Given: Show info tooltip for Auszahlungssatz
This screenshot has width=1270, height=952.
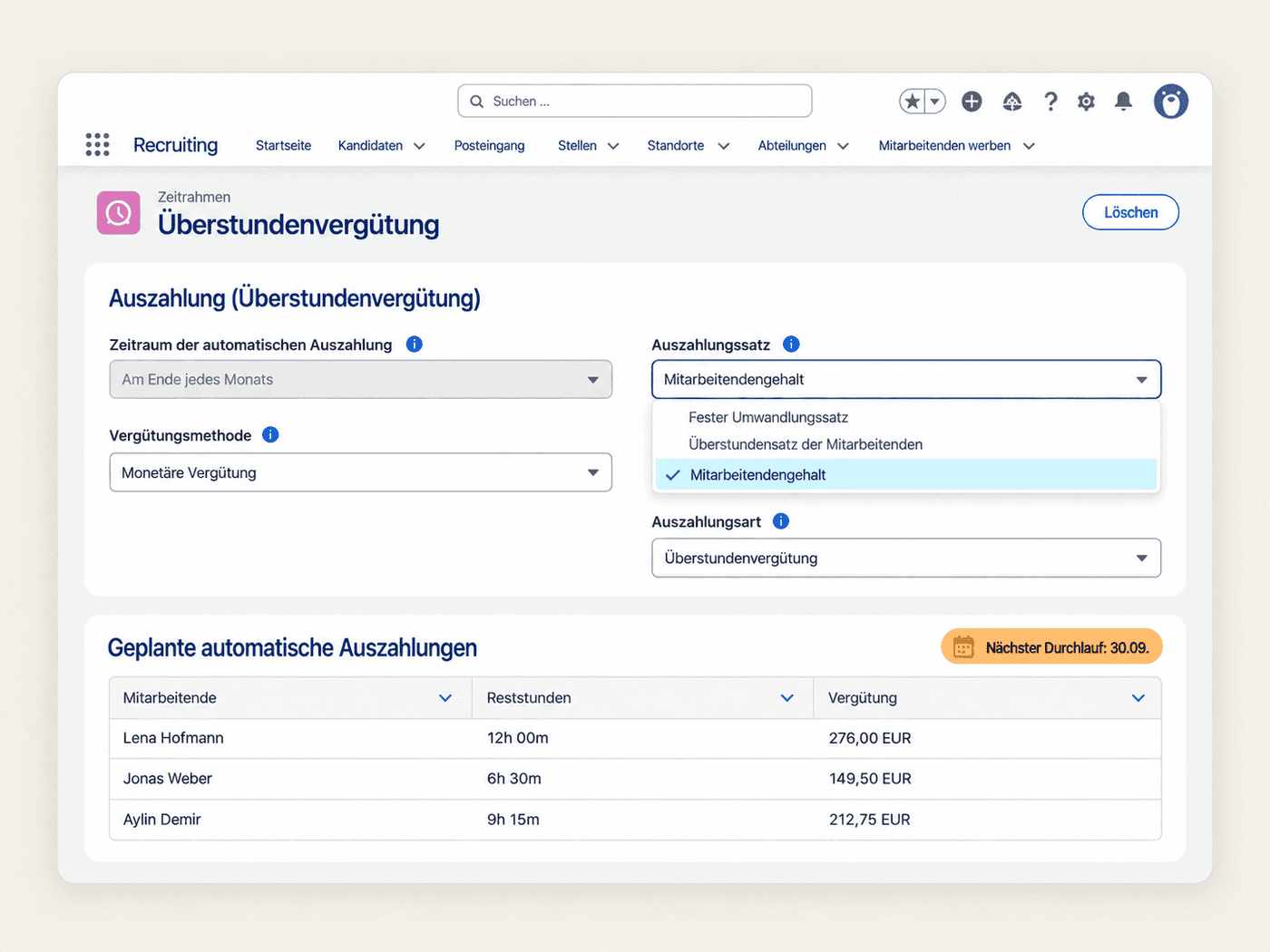Looking at the screenshot, I should pyautogui.click(x=791, y=345).
